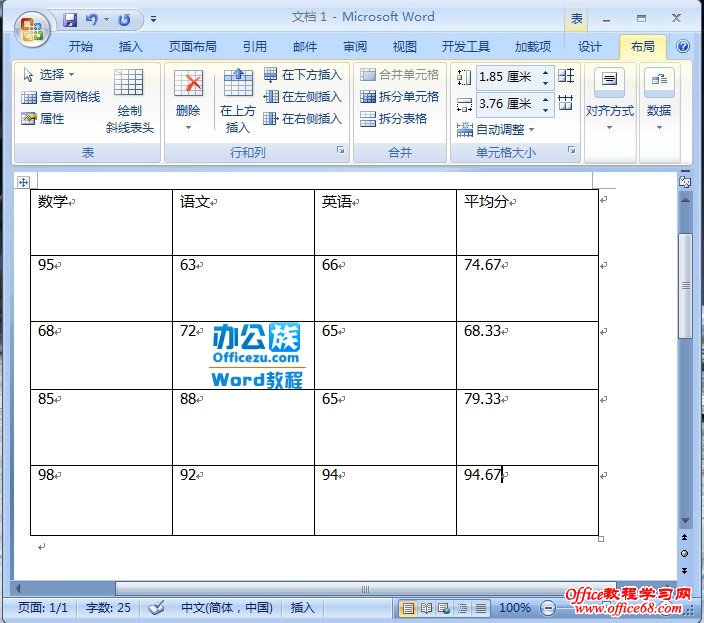Decrease column width with down arrow
The image size is (704, 623).
coord(546,110)
